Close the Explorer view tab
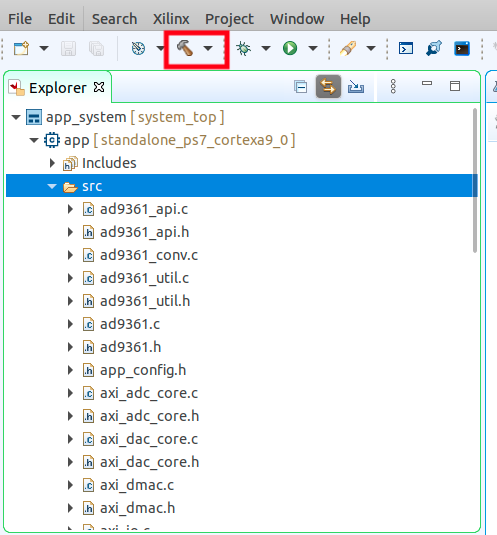 click(x=99, y=87)
